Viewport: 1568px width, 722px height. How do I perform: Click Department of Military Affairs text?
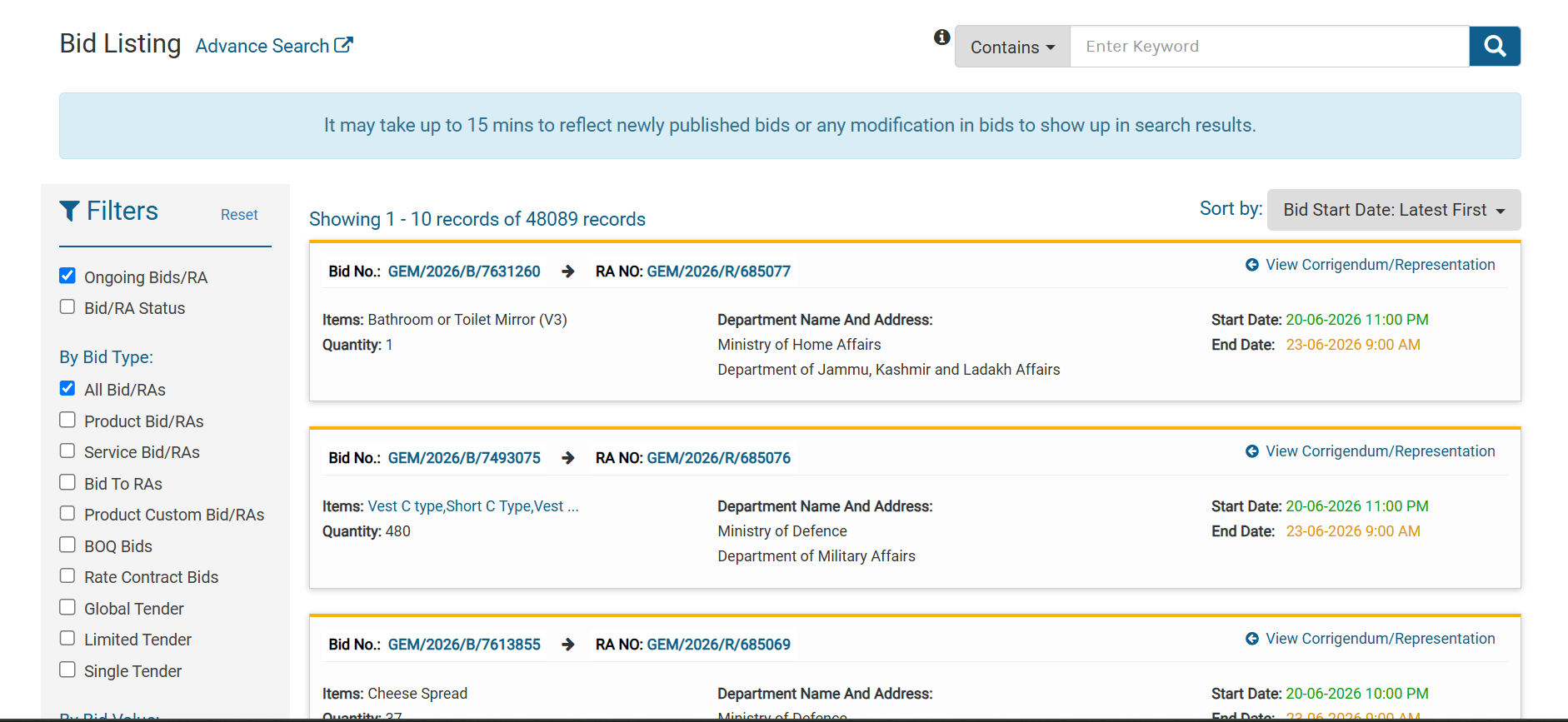[x=816, y=556]
